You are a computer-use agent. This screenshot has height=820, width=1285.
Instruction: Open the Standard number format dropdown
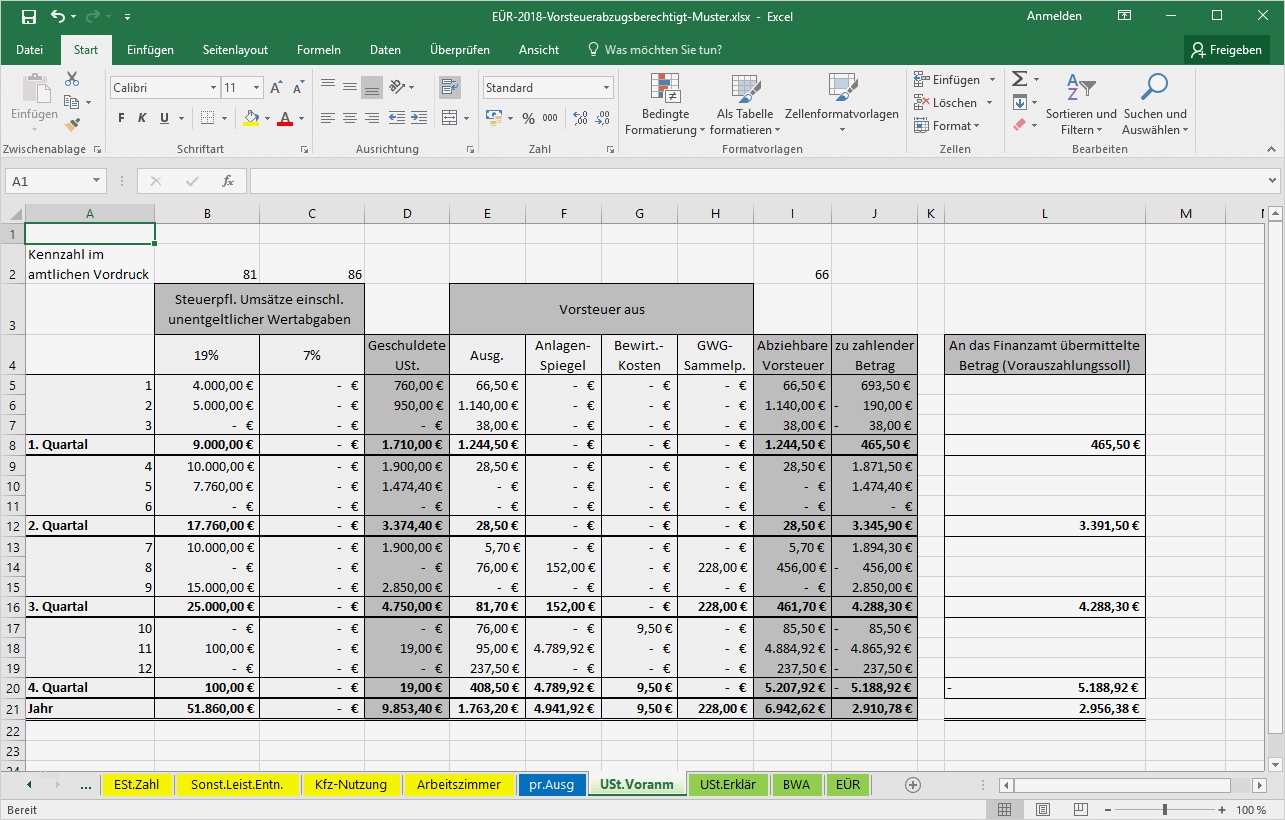click(x=547, y=87)
